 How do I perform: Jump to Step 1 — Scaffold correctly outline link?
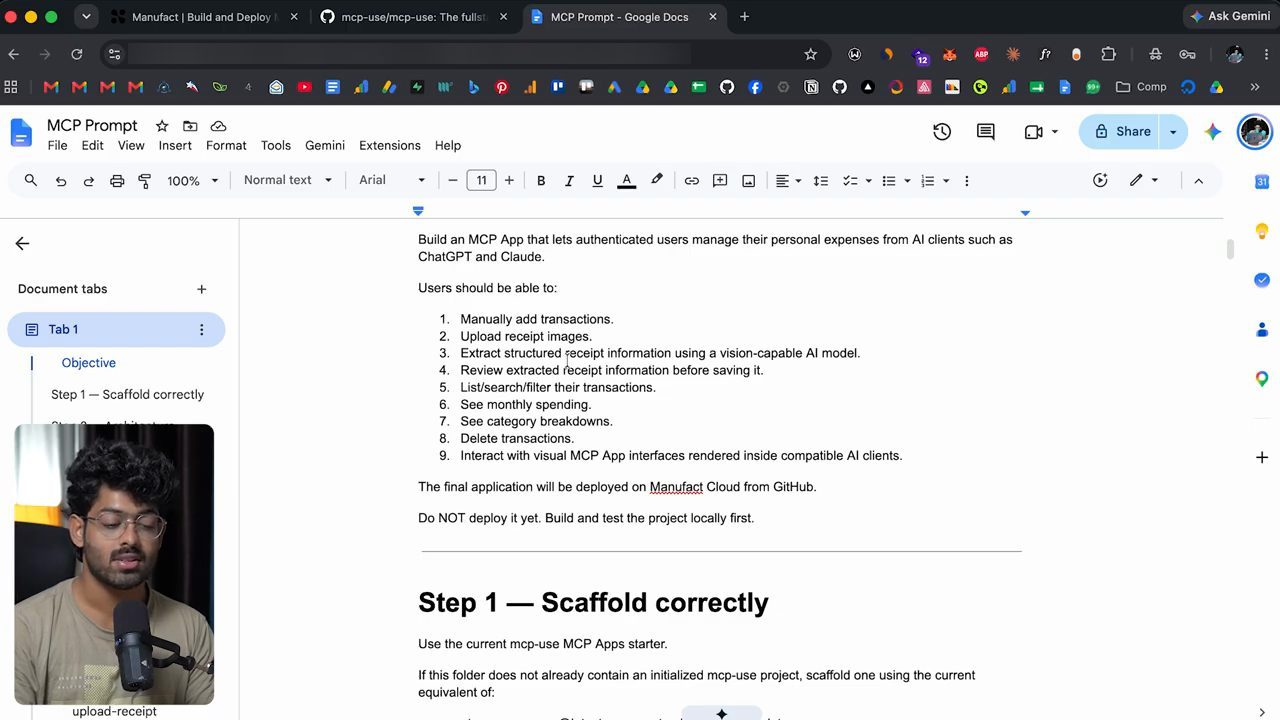127,395
